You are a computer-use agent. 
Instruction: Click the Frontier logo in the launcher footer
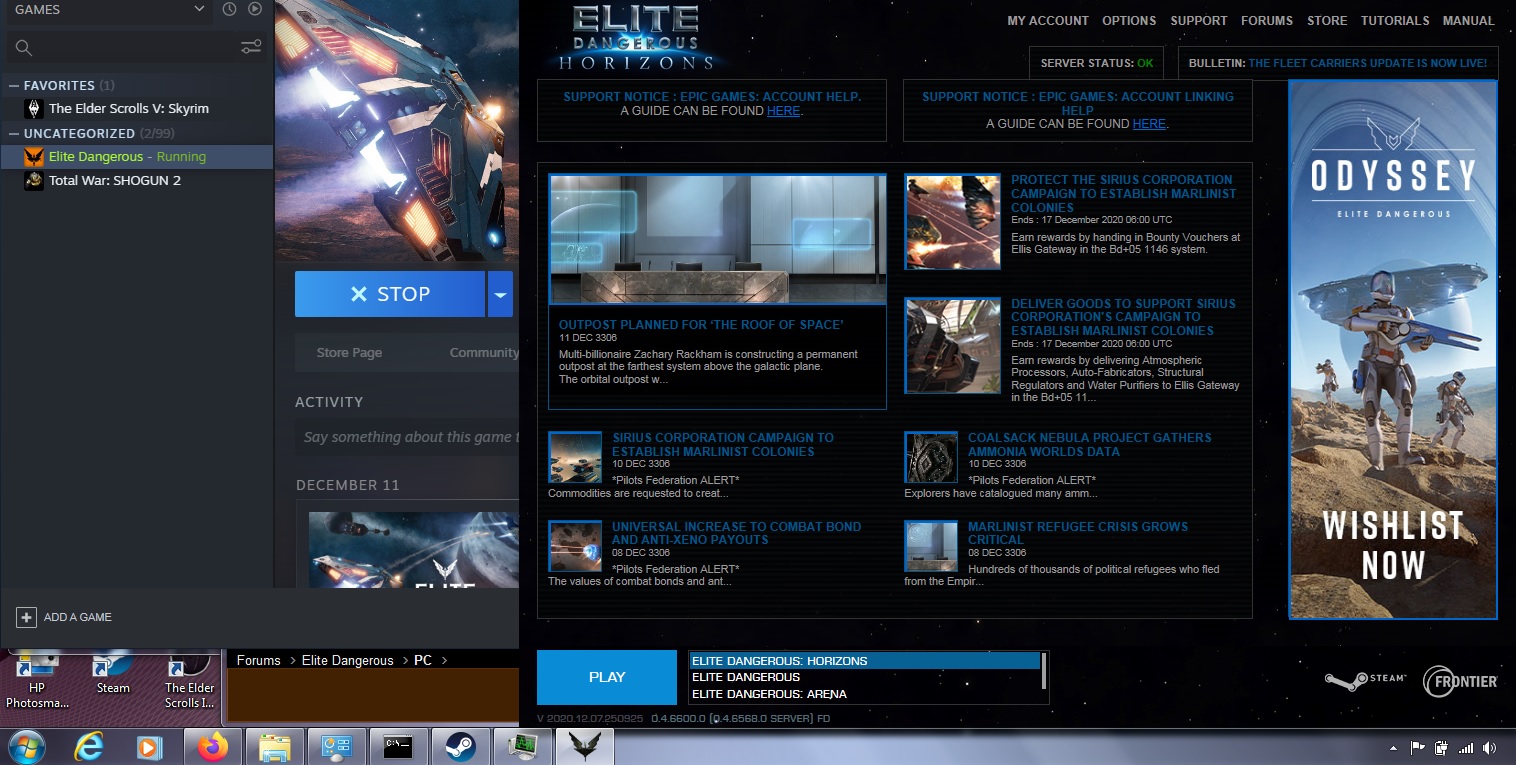pos(1461,681)
